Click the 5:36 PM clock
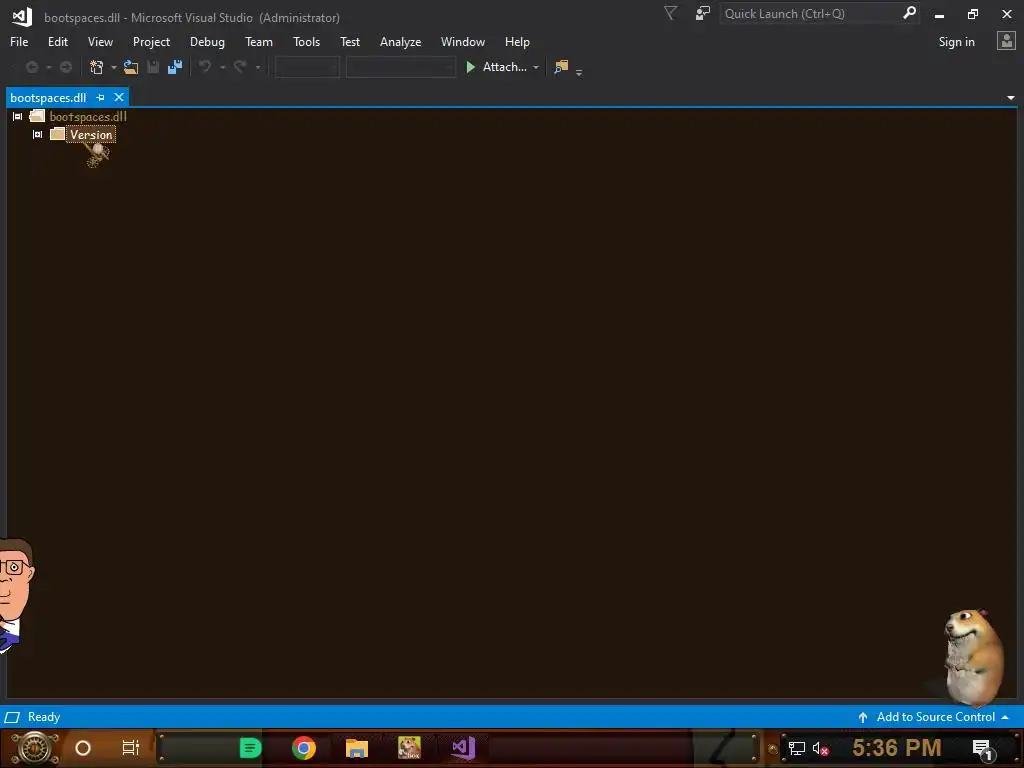The height and width of the screenshot is (768, 1024). point(897,748)
